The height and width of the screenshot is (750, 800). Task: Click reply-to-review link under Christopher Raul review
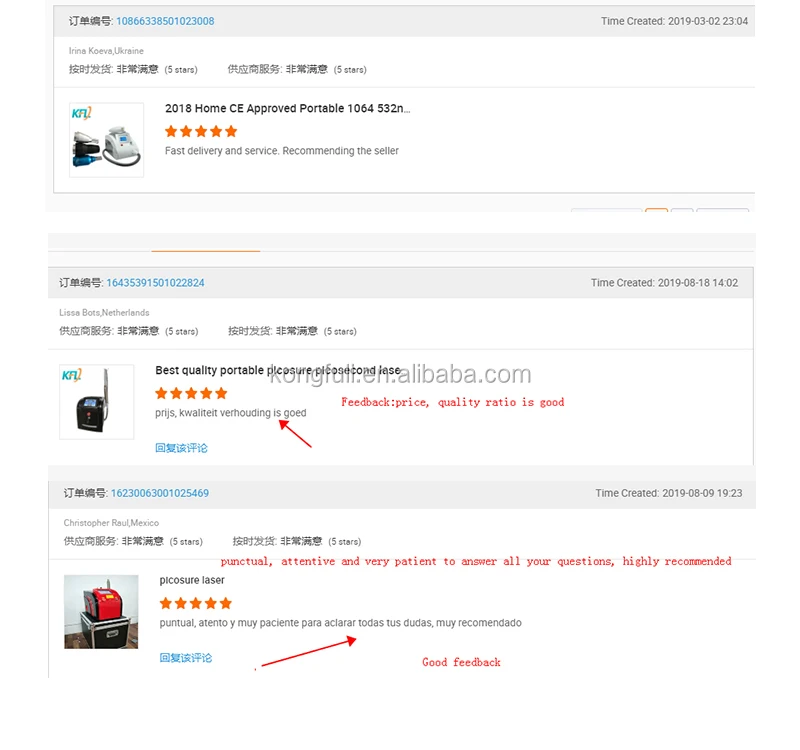pos(186,658)
